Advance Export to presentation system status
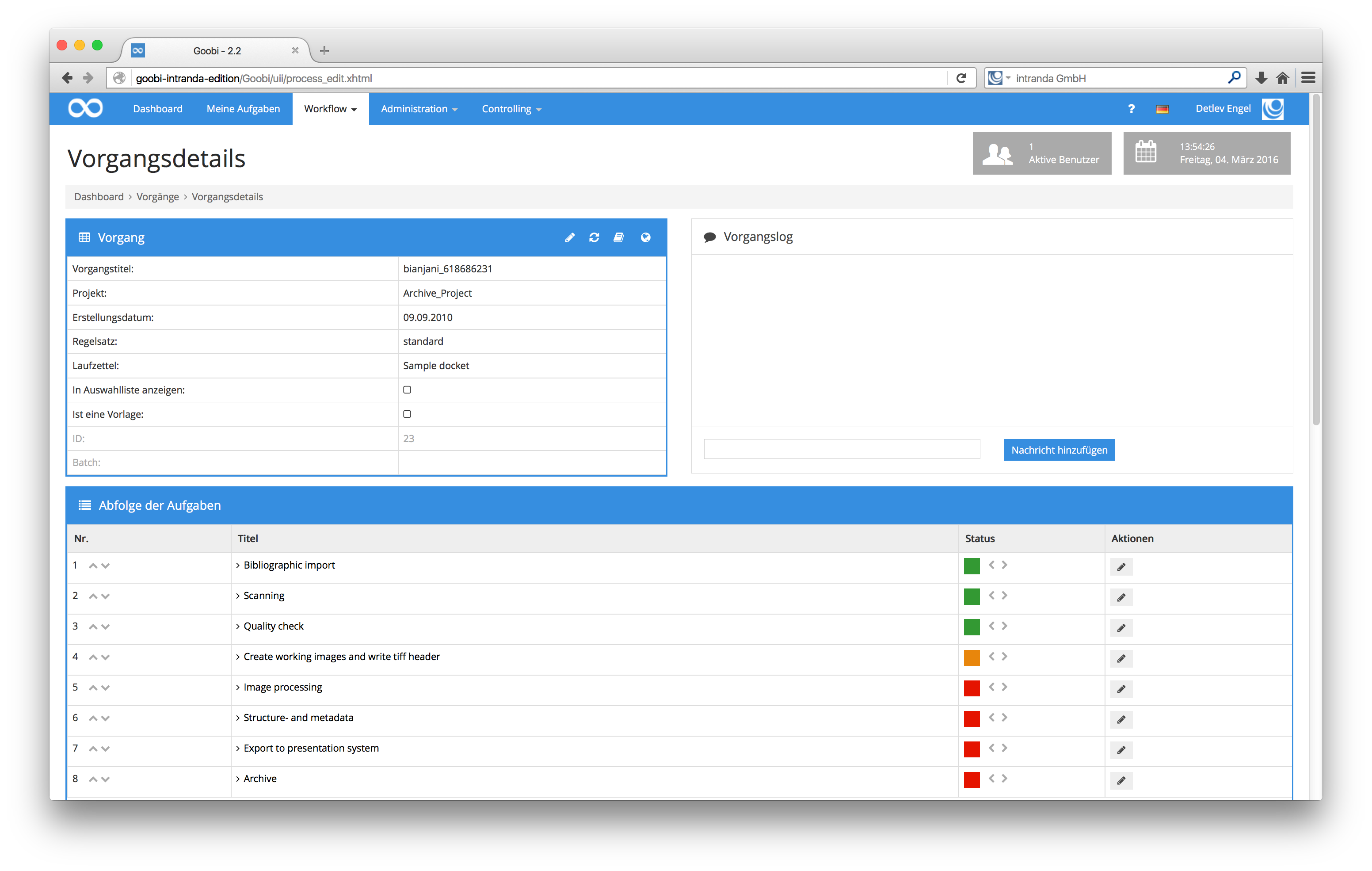 pos(1005,748)
